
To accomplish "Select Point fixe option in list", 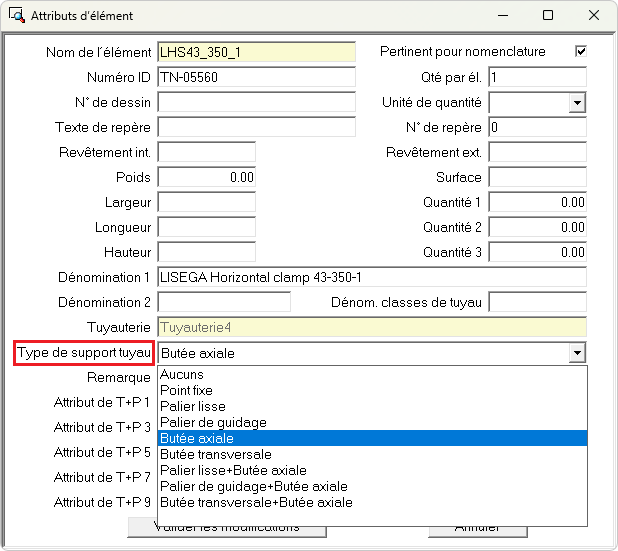I will [x=187, y=390].
